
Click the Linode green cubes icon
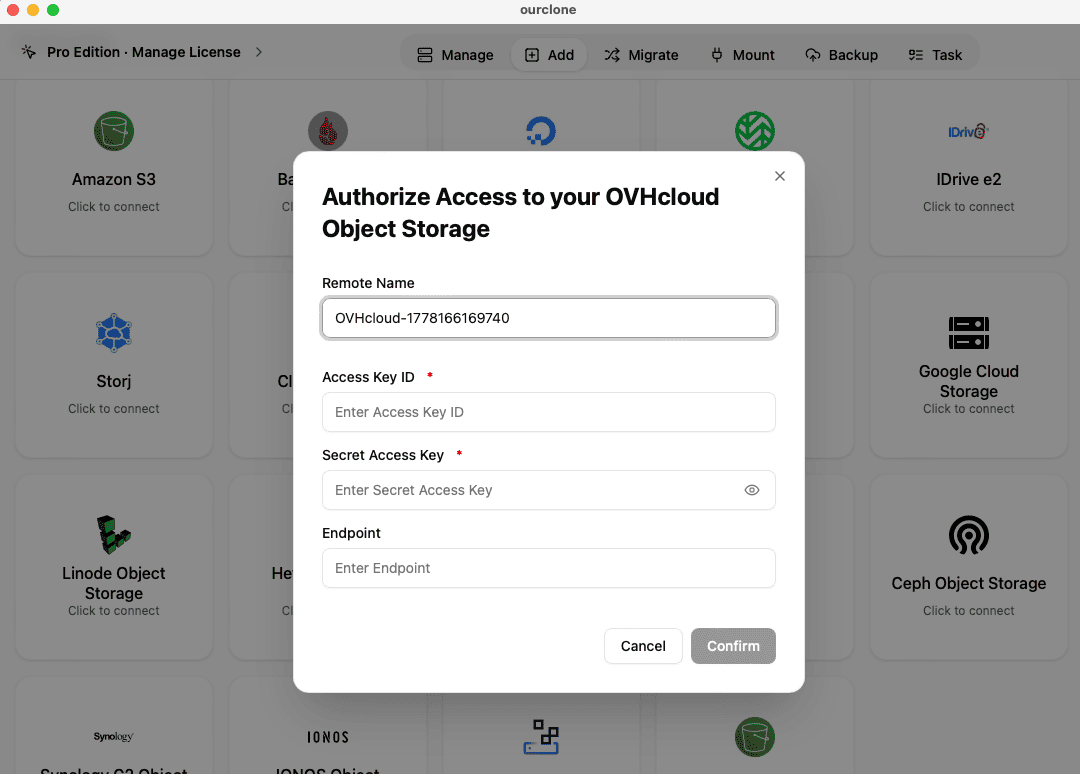click(114, 535)
